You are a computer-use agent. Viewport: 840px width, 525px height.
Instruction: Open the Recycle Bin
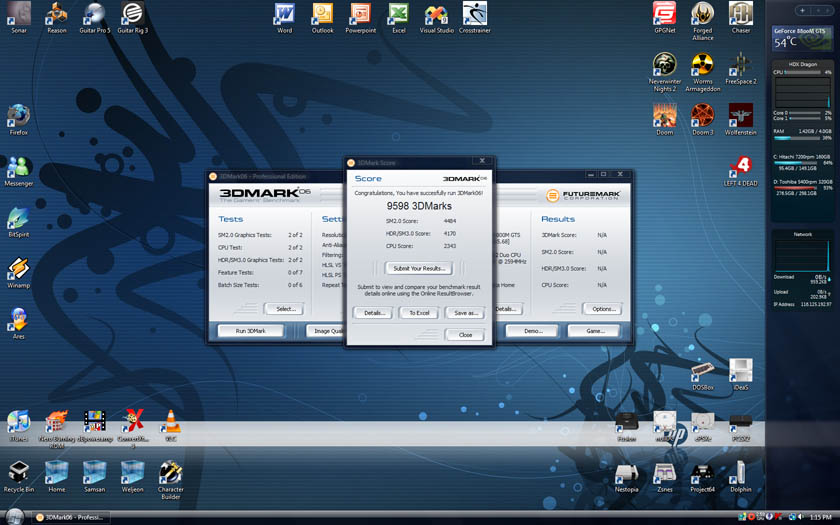(x=19, y=476)
